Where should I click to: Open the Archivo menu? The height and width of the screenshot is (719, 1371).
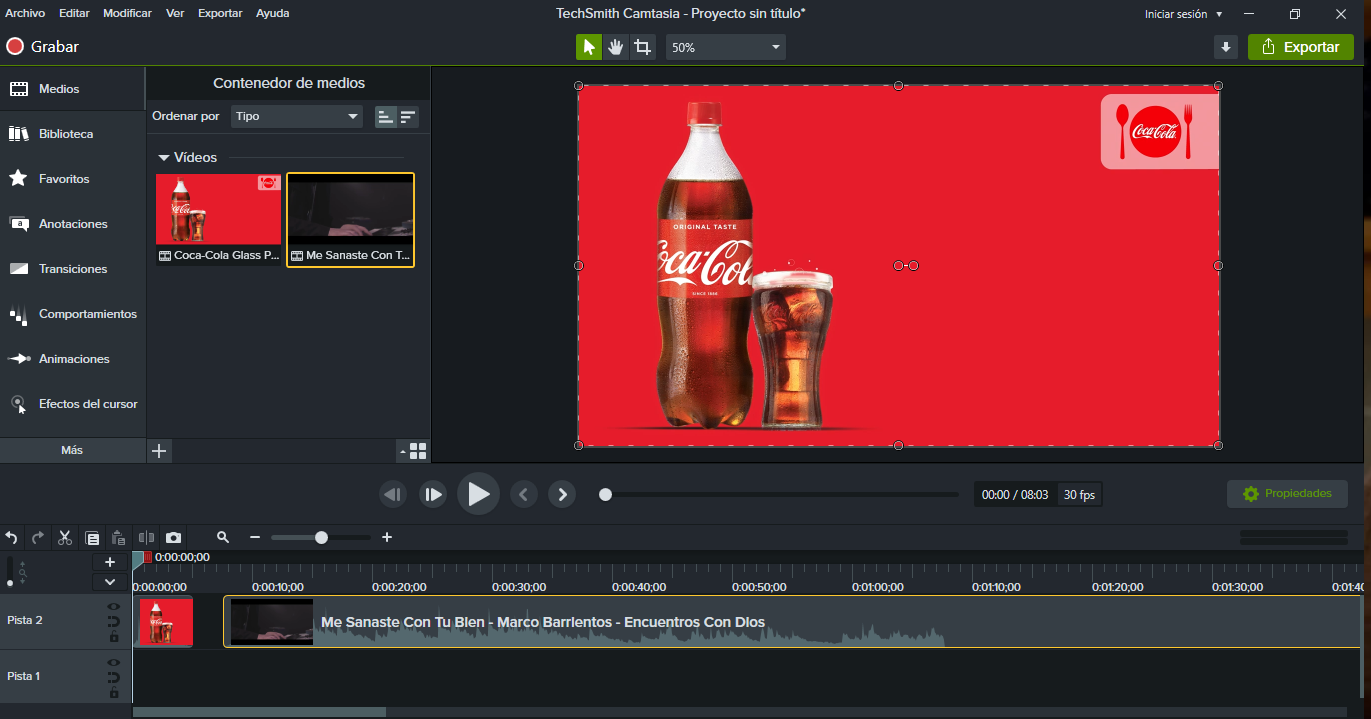pos(25,13)
